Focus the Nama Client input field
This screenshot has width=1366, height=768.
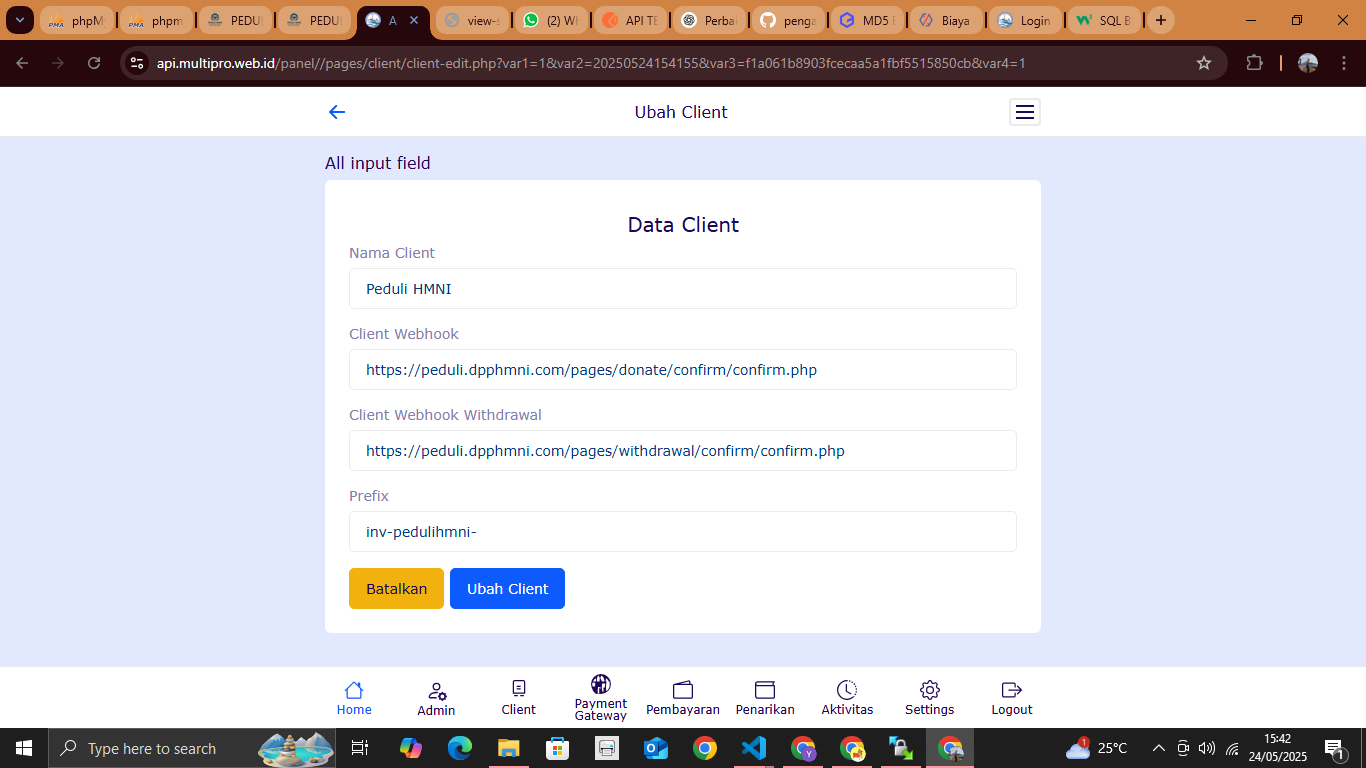click(x=682, y=289)
